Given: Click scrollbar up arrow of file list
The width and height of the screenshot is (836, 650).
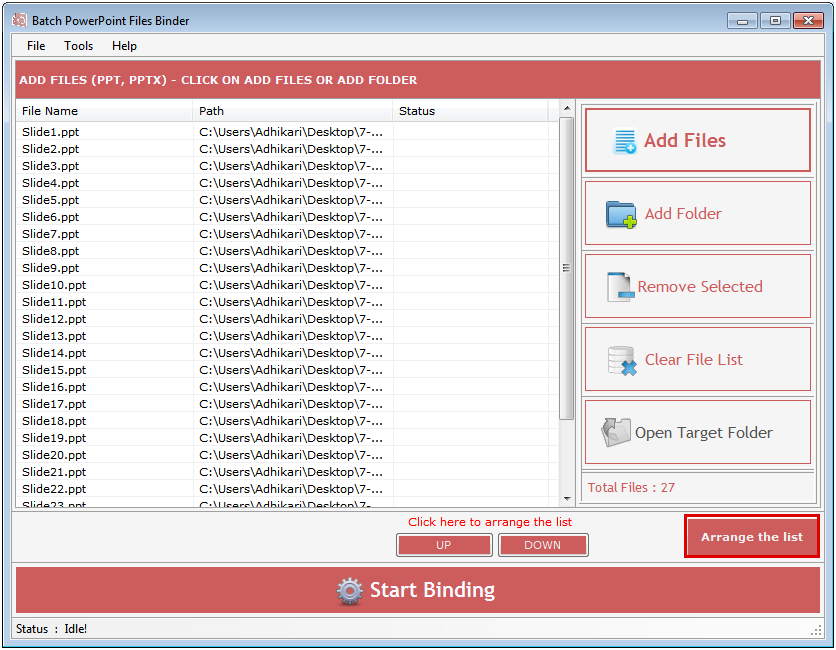Looking at the screenshot, I should pos(567,108).
